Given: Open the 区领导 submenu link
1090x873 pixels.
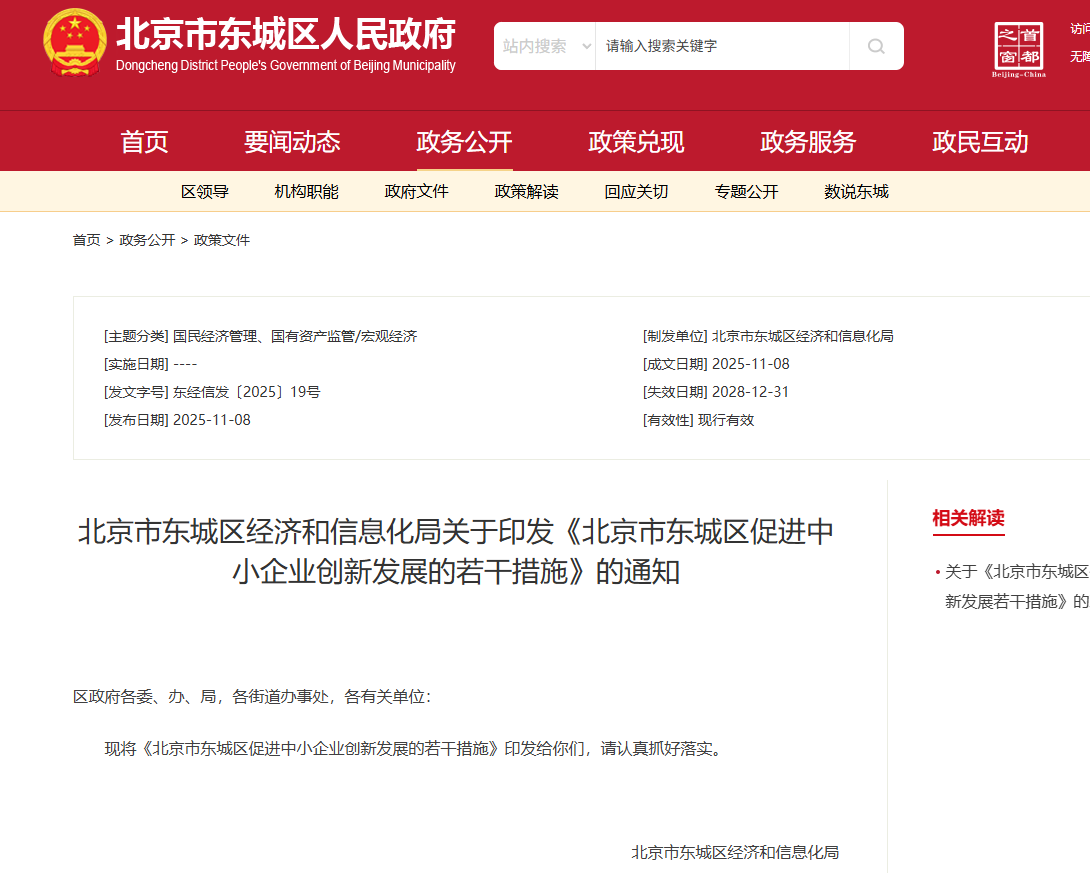Looking at the screenshot, I should pyautogui.click(x=204, y=191).
